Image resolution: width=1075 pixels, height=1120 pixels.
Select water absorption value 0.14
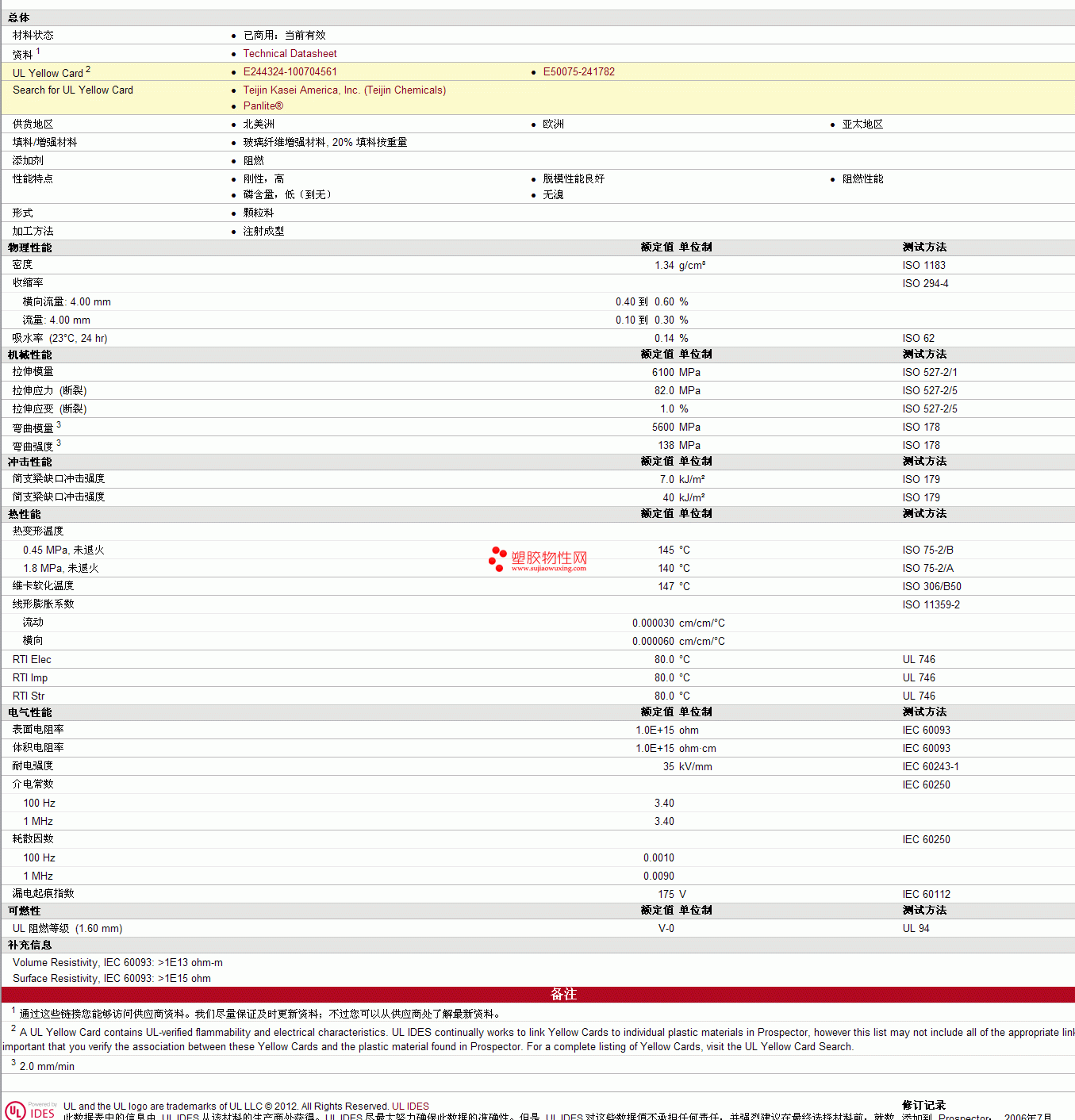pos(664,338)
